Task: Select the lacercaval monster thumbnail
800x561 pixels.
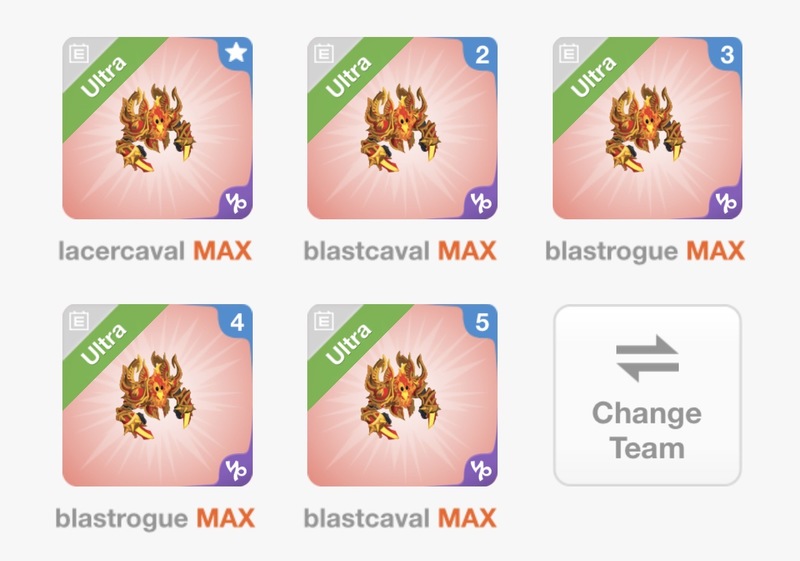Action: pyautogui.click(x=157, y=128)
